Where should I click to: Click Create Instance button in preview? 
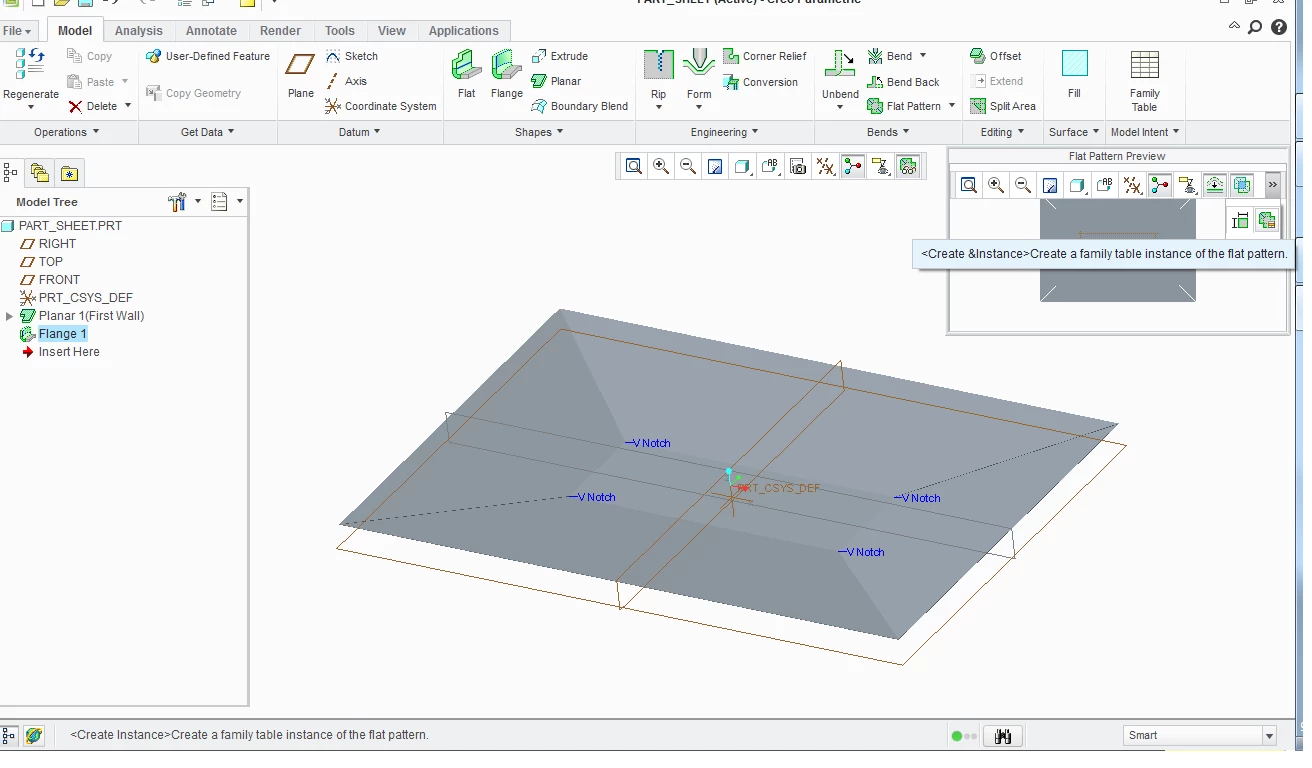[1267, 220]
